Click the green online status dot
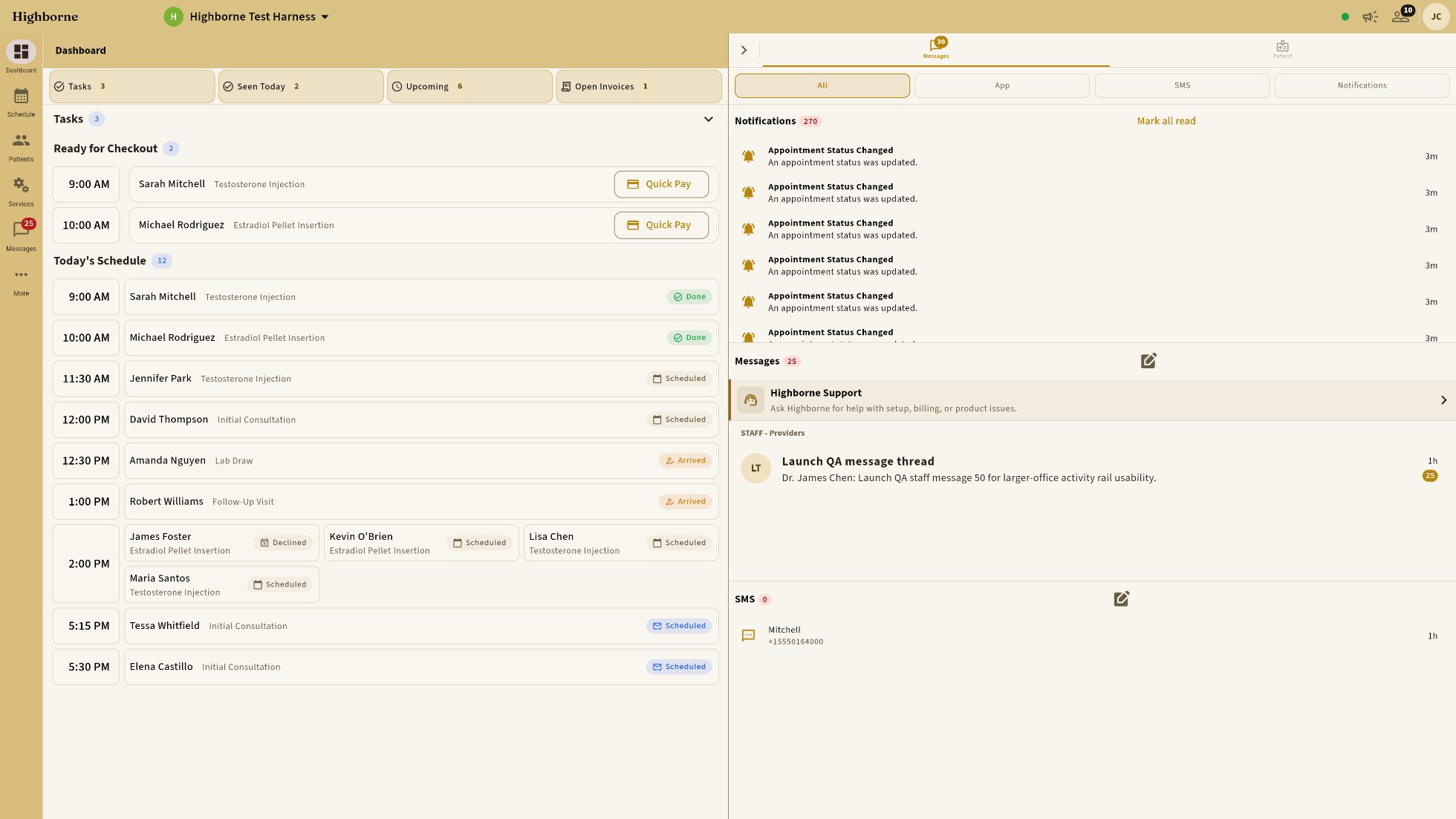Screen dimensions: 1456x819 tap(1345, 16)
